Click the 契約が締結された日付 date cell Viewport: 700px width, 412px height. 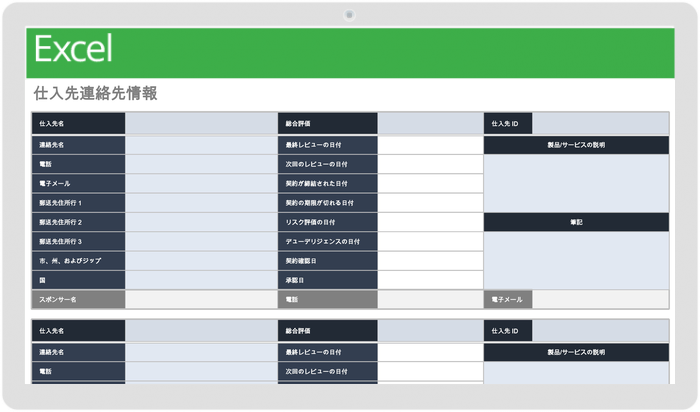pyautogui.click(x=430, y=183)
